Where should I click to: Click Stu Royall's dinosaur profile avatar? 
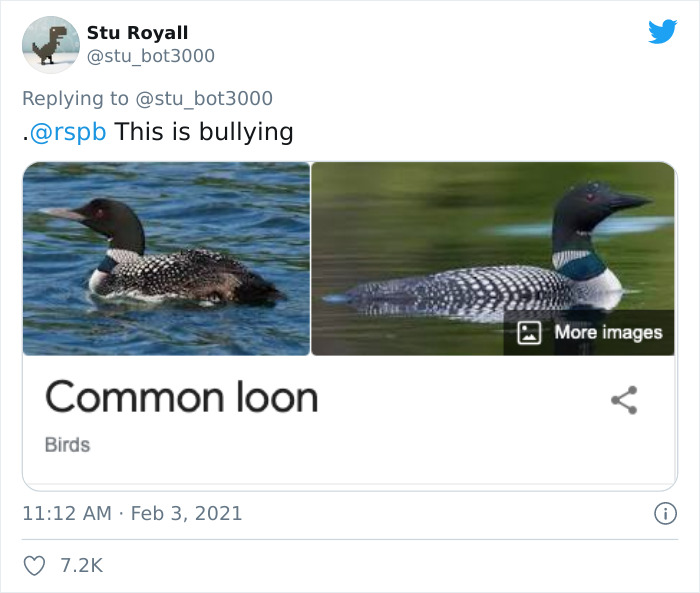tap(50, 45)
